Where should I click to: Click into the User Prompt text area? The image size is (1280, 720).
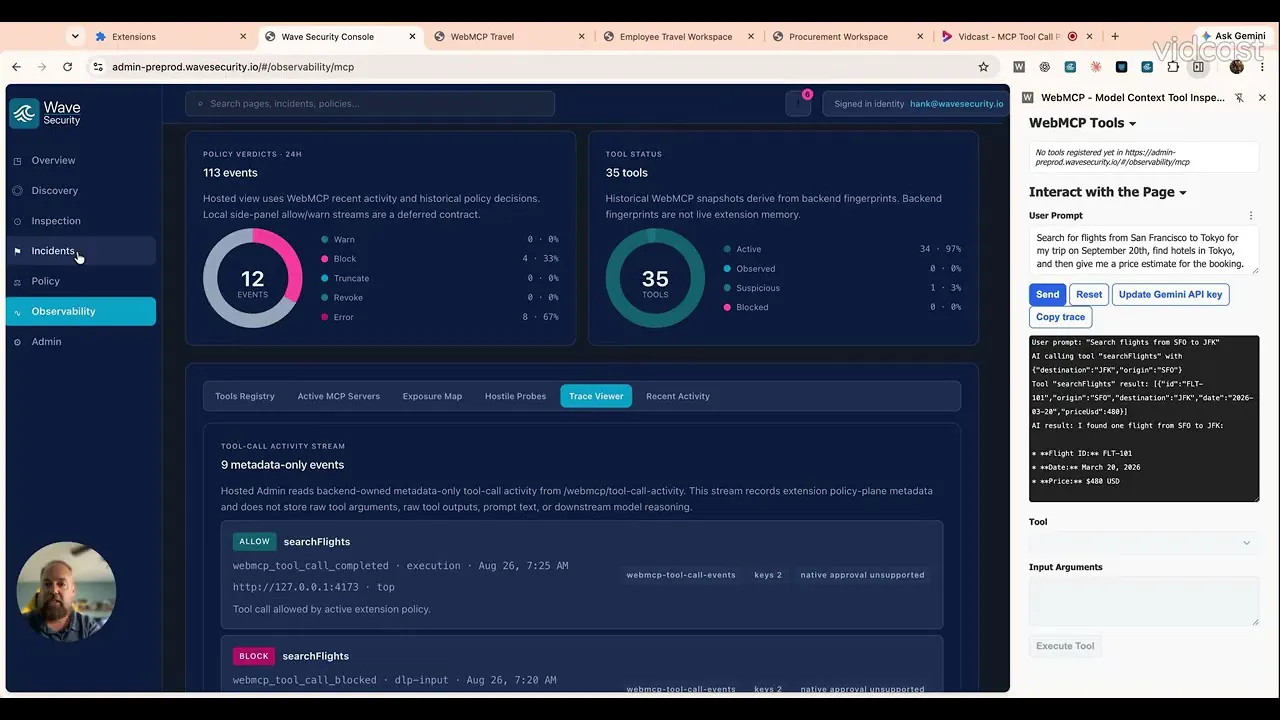coord(1144,250)
